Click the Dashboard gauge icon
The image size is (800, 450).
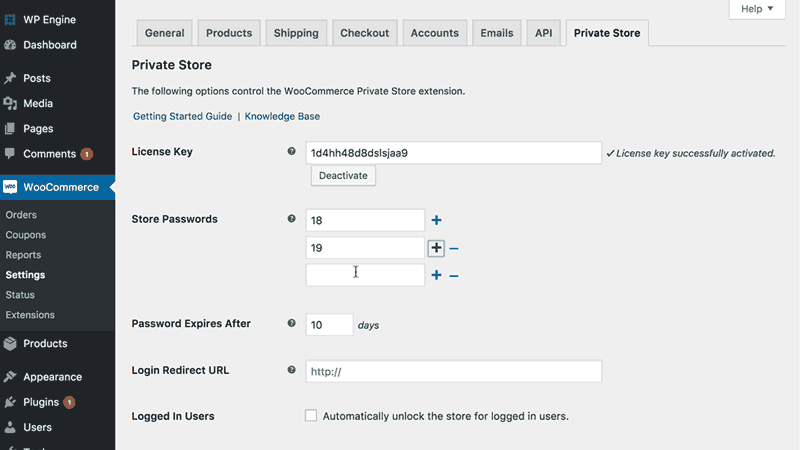pyautogui.click(x=10, y=45)
